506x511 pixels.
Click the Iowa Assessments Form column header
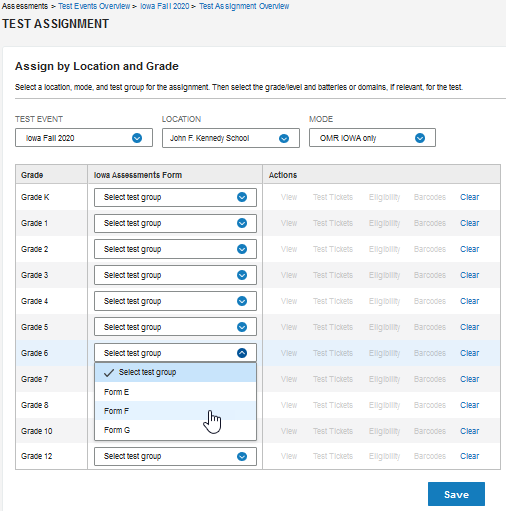coord(138,175)
